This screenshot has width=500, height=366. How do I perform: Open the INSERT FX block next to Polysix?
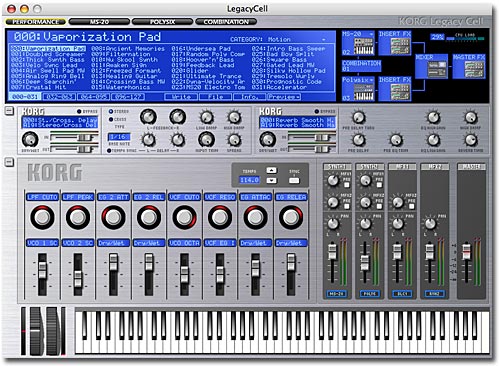click(x=395, y=89)
